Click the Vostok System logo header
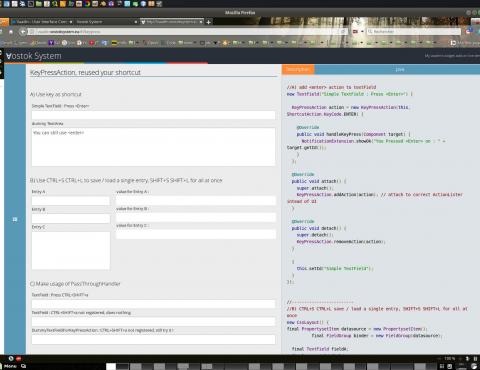This screenshot has width=480, height=370. 34,56
